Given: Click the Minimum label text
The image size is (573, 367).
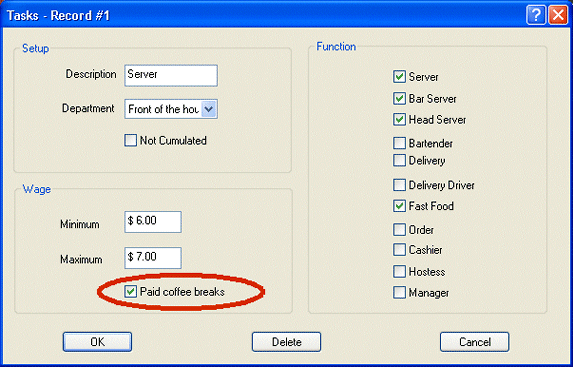Looking at the screenshot, I should coord(80,224).
